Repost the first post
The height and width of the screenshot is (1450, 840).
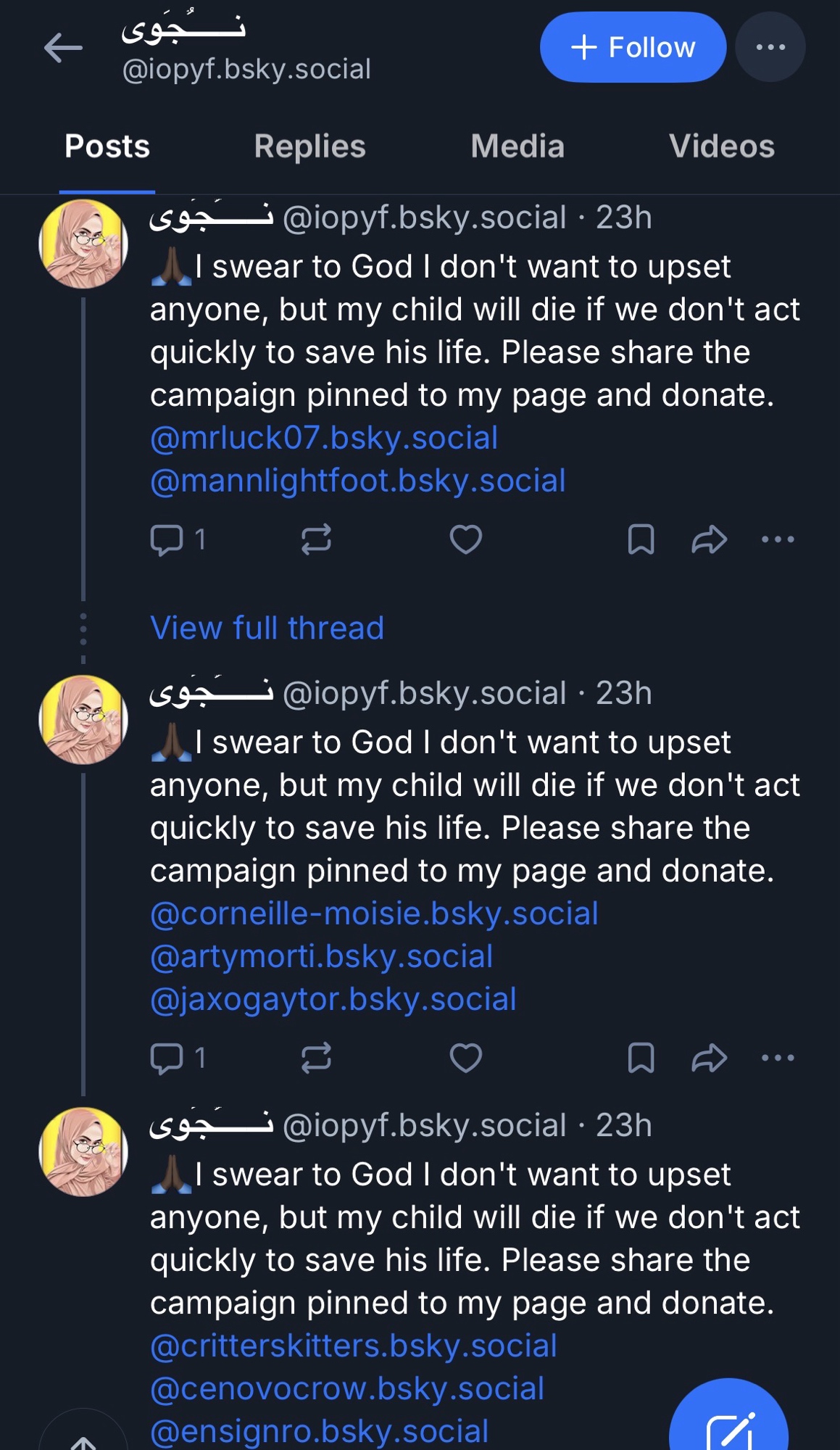tap(316, 539)
